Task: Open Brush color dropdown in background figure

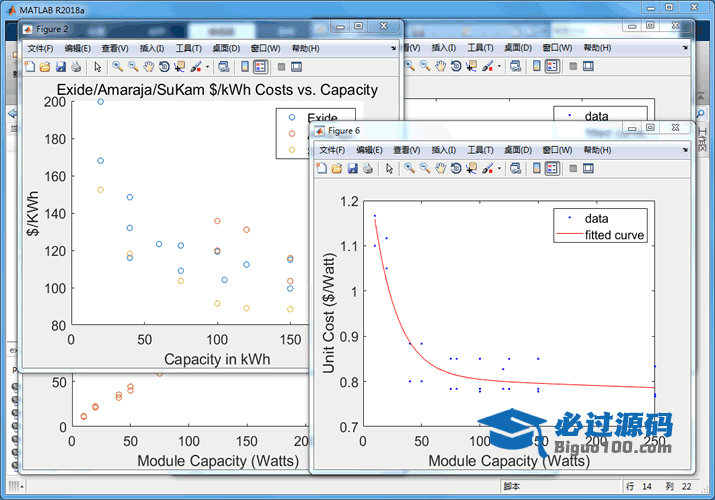Action: point(499,66)
